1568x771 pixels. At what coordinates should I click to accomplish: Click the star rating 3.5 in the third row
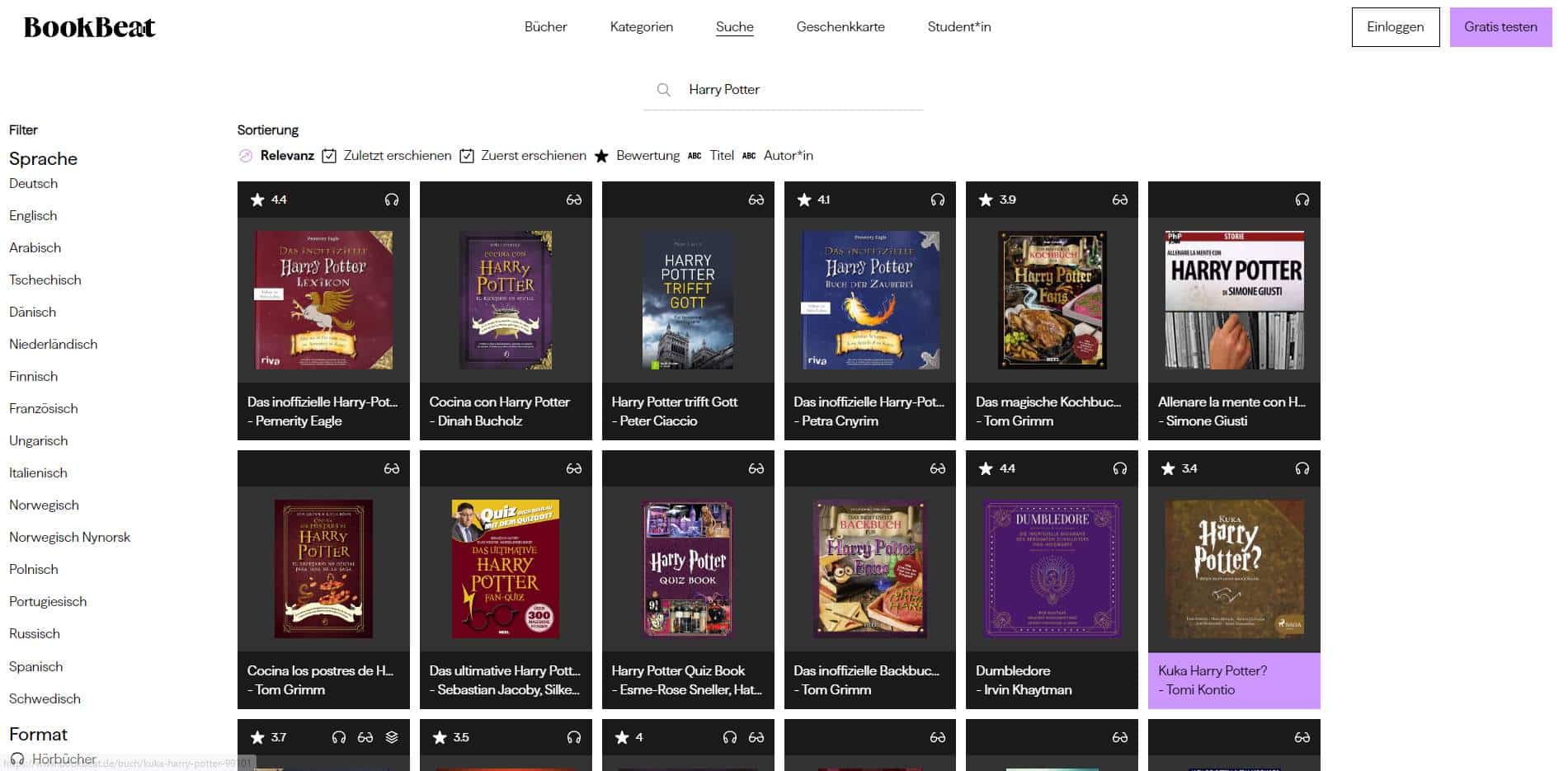click(451, 737)
